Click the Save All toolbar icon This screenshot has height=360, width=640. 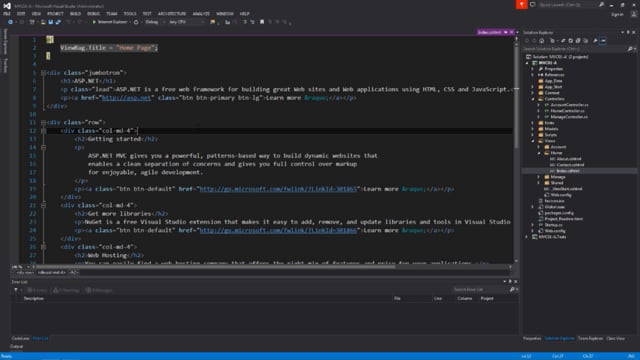pyautogui.click(x=58, y=22)
